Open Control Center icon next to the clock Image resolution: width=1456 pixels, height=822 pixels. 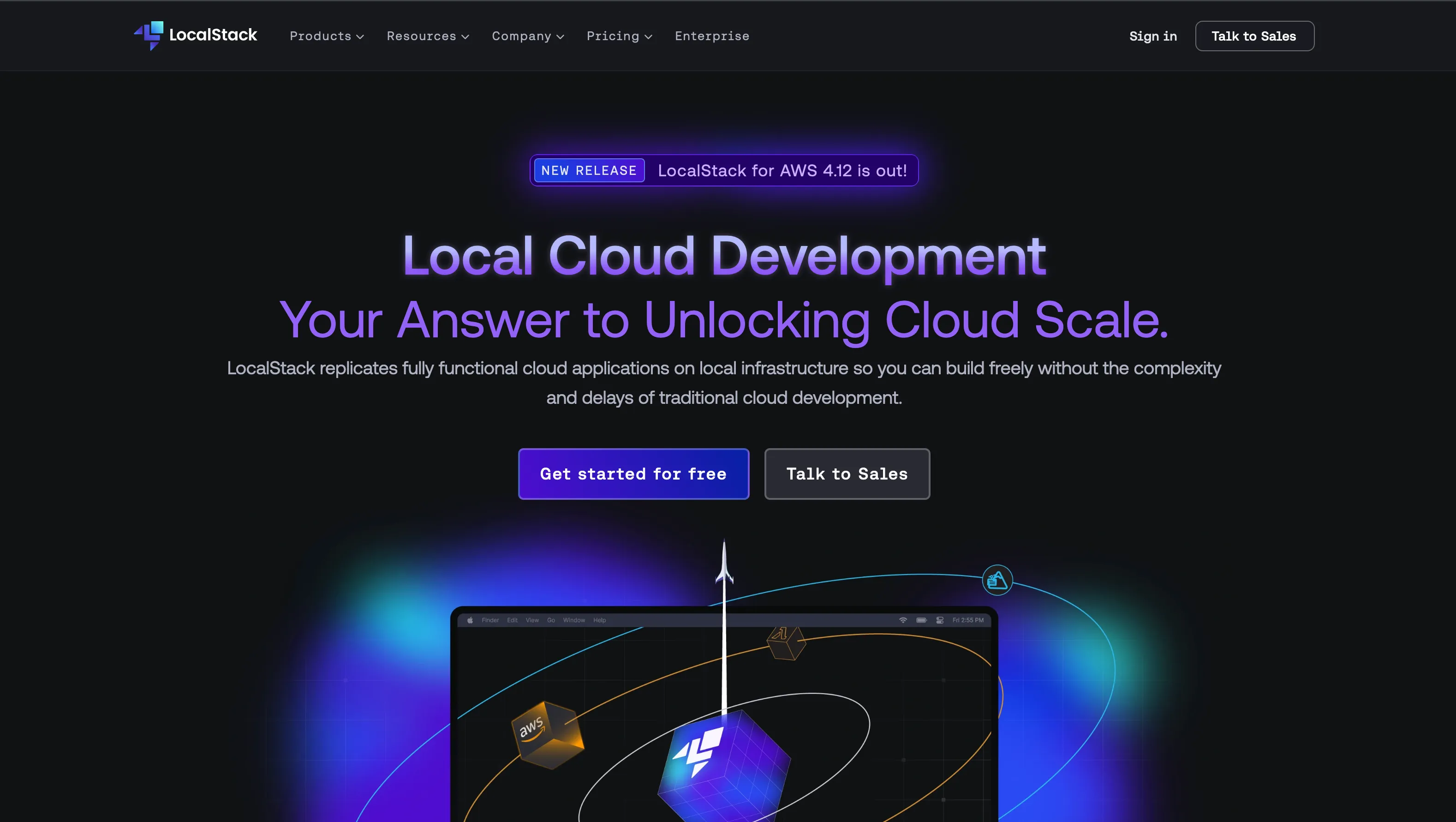[x=940, y=621]
